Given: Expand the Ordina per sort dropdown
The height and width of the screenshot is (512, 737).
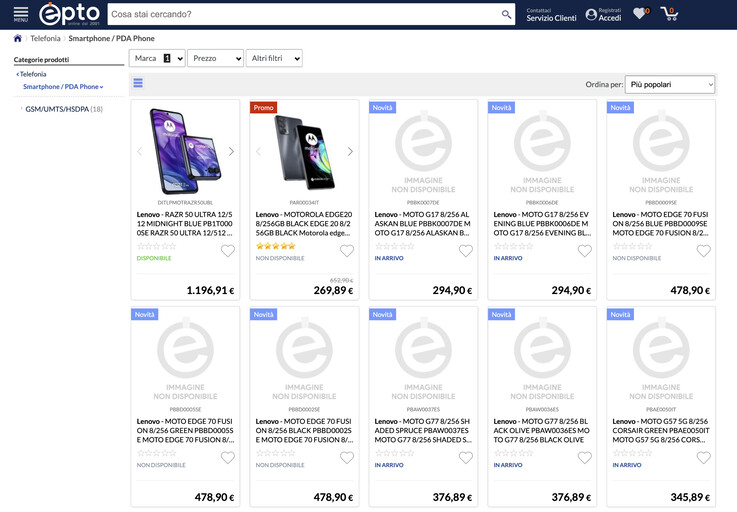Looking at the screenshot, I should click(x=669, y=85).
